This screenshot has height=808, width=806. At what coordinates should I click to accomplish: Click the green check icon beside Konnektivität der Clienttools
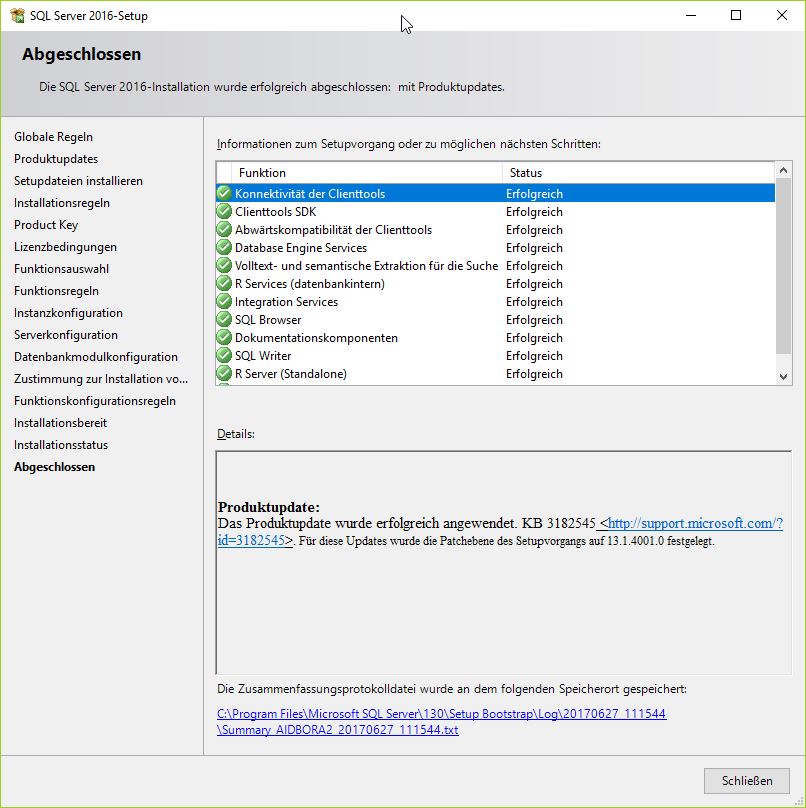[224, 193]
